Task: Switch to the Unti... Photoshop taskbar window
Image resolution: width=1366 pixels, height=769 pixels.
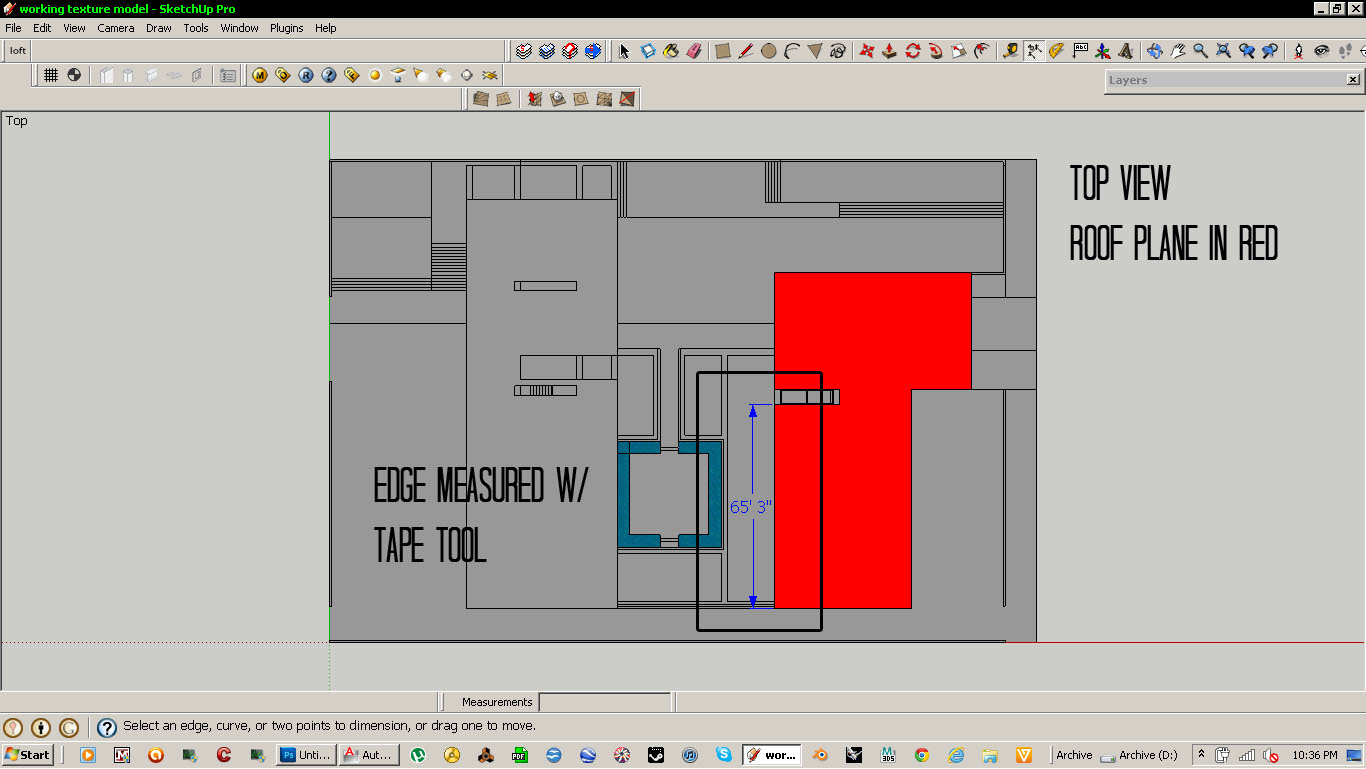Action: [x=306, y=755]
